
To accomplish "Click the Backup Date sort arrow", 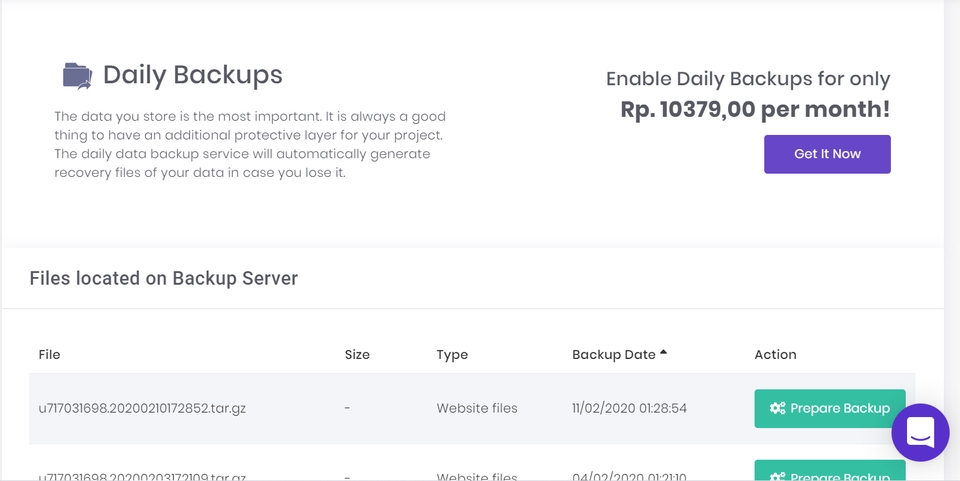I will (663, 353).
